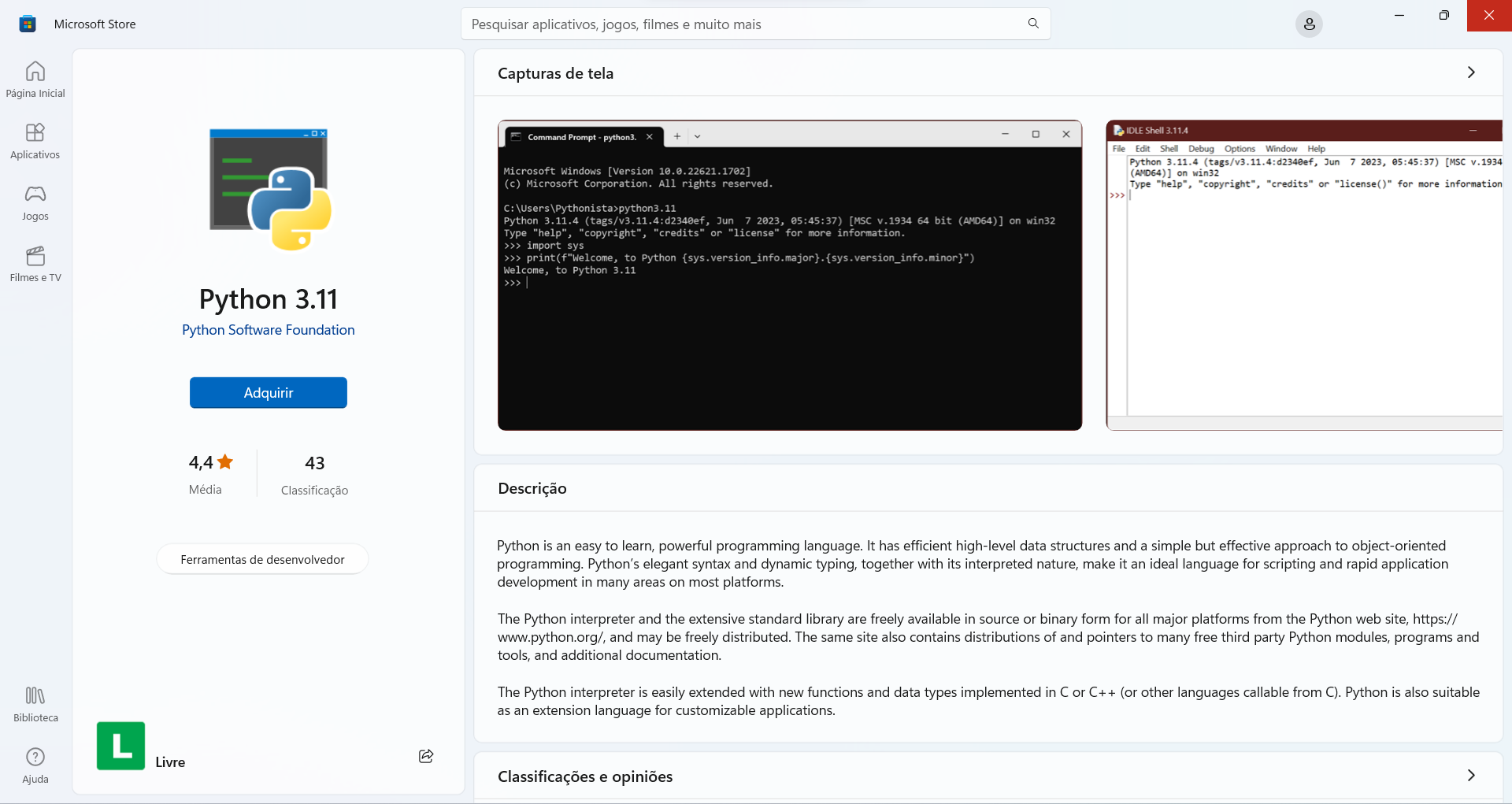
Task: Close the Microsoft Store window
Action: [x=1489, y=16]
